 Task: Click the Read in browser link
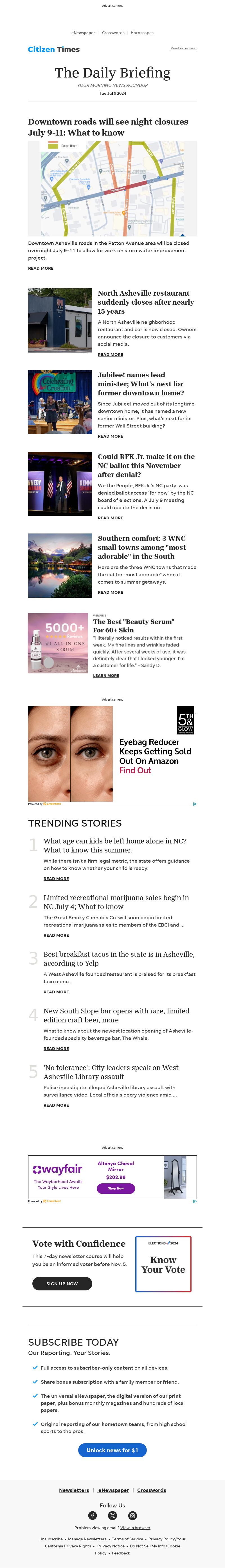tap(184, 48)
